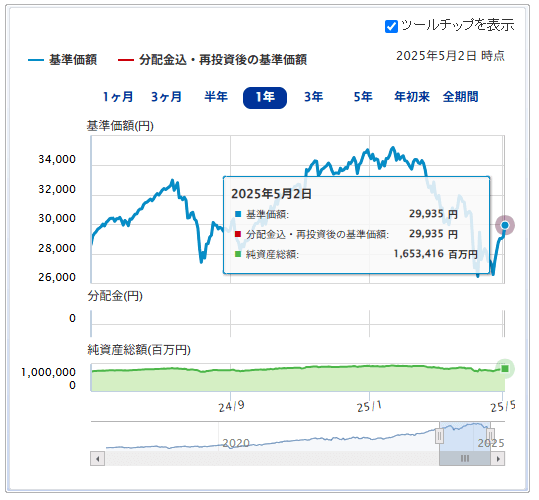Click the blue data point marker on price line

point(505,225)
